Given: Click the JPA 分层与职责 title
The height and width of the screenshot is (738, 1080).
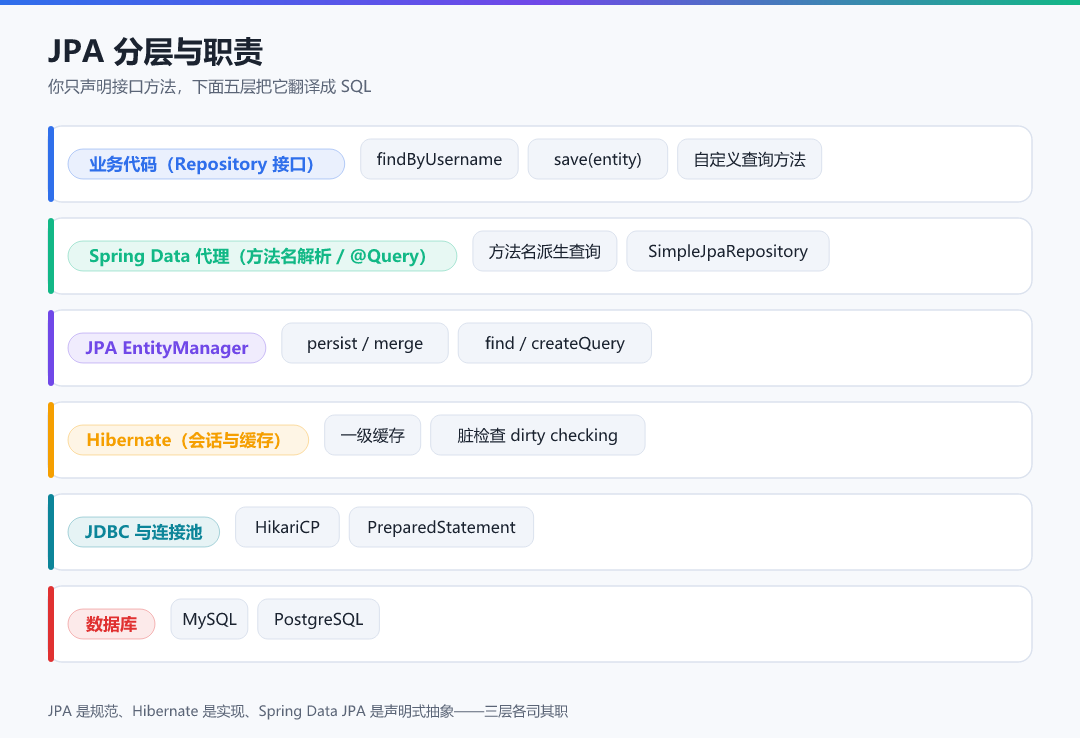Looking at the screenshot, I should 156,52.
